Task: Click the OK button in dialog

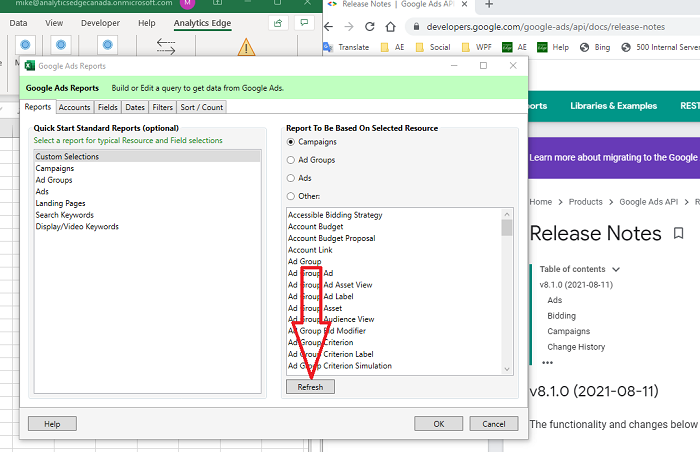Action: (x=439, y=424)
